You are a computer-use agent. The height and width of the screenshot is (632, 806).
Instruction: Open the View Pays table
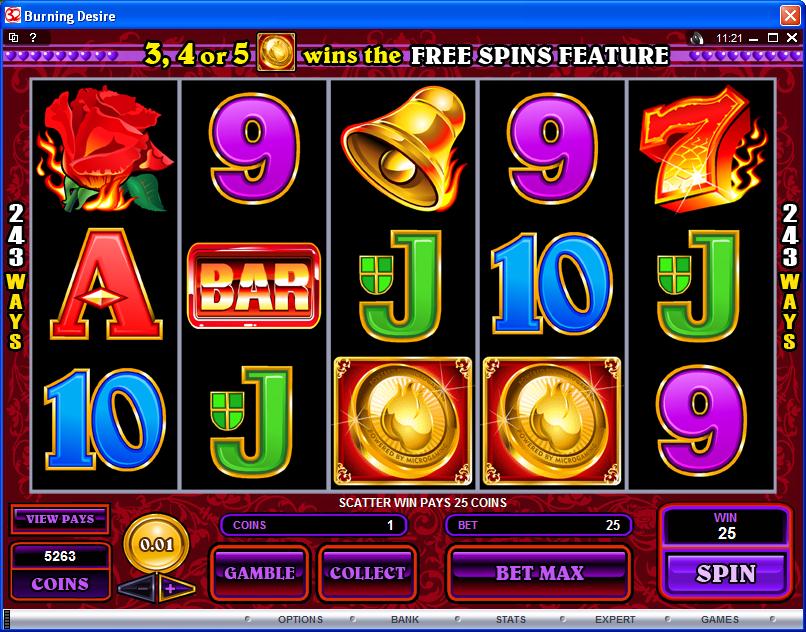coord(60,519)
